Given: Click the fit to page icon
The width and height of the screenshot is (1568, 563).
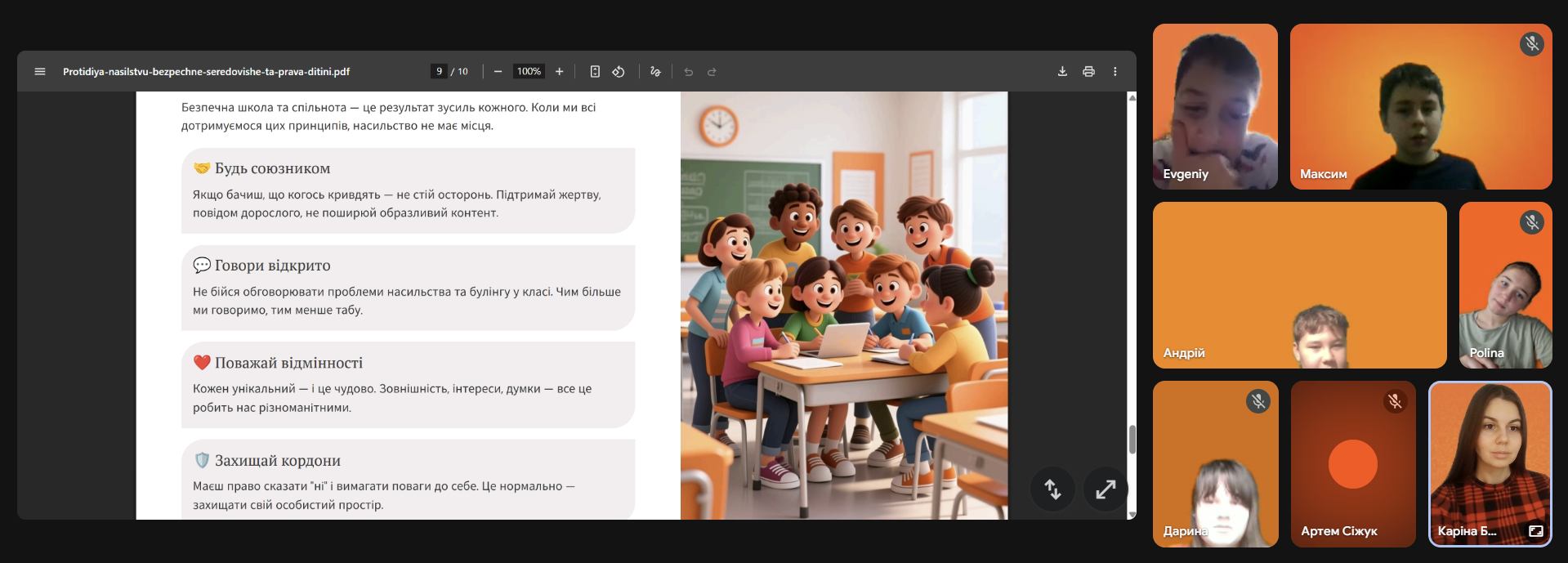Looking at the screenshot, I should 595,72.
